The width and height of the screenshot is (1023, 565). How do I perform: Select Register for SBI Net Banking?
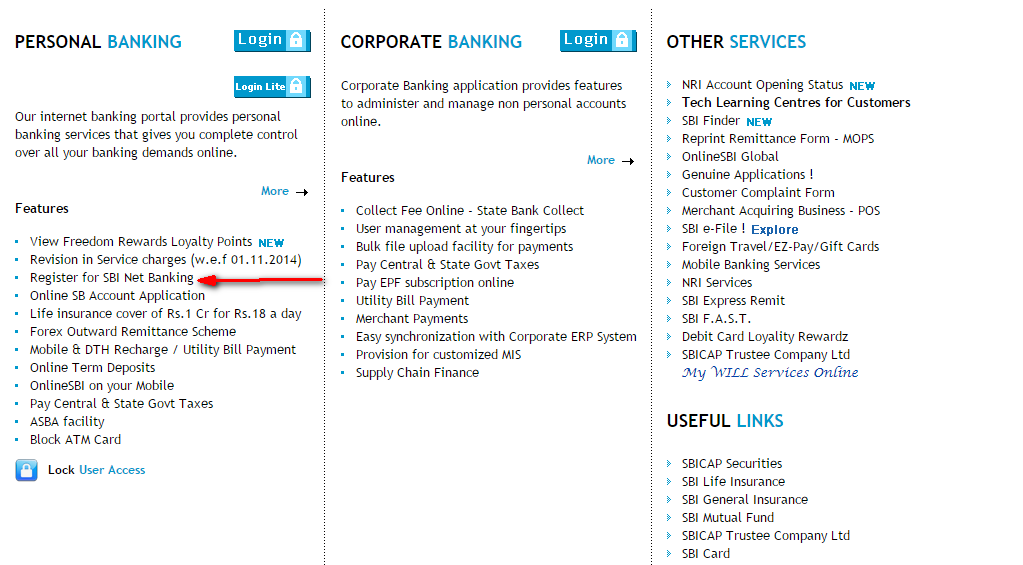[x=112, y=278]
